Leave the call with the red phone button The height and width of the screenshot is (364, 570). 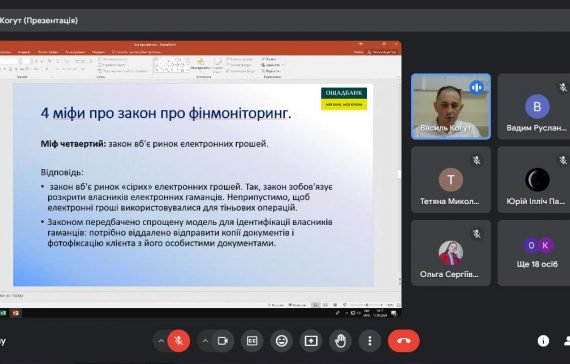404,341
